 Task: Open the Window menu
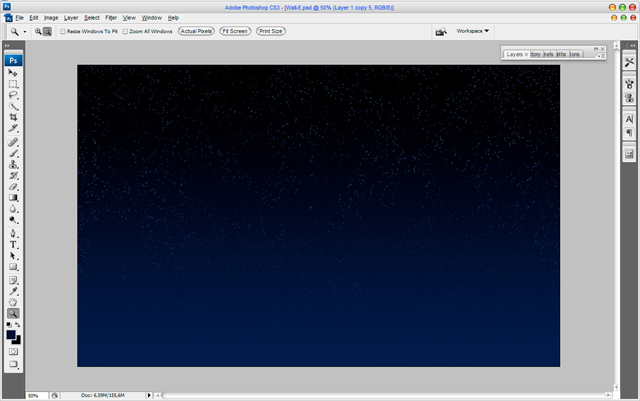click(x=152, y=18)
